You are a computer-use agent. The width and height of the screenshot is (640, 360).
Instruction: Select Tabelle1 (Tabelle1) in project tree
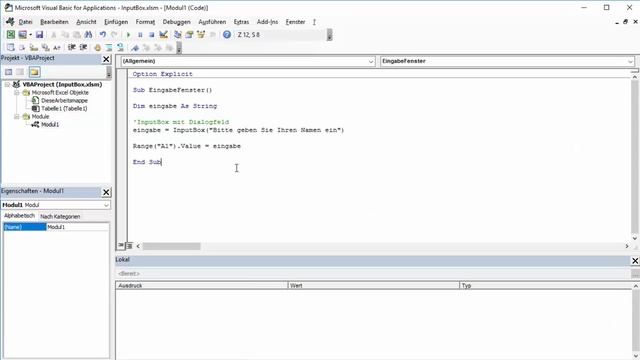64,109
